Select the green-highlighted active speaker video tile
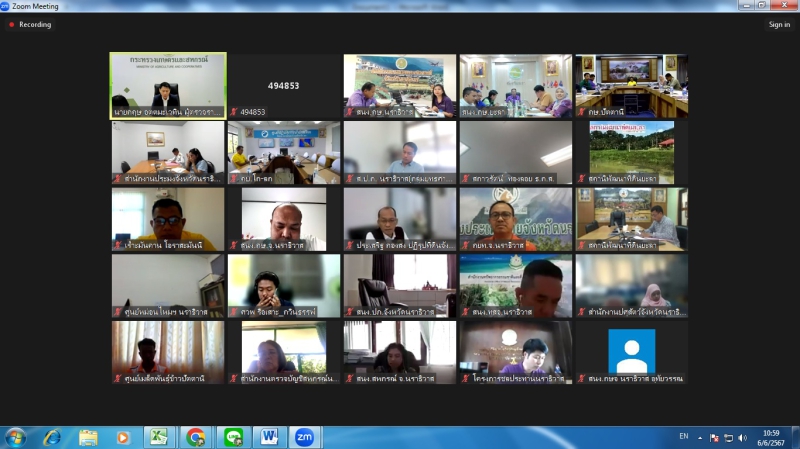800x449 pixels. pyautogui.click(x=168, y=85)
